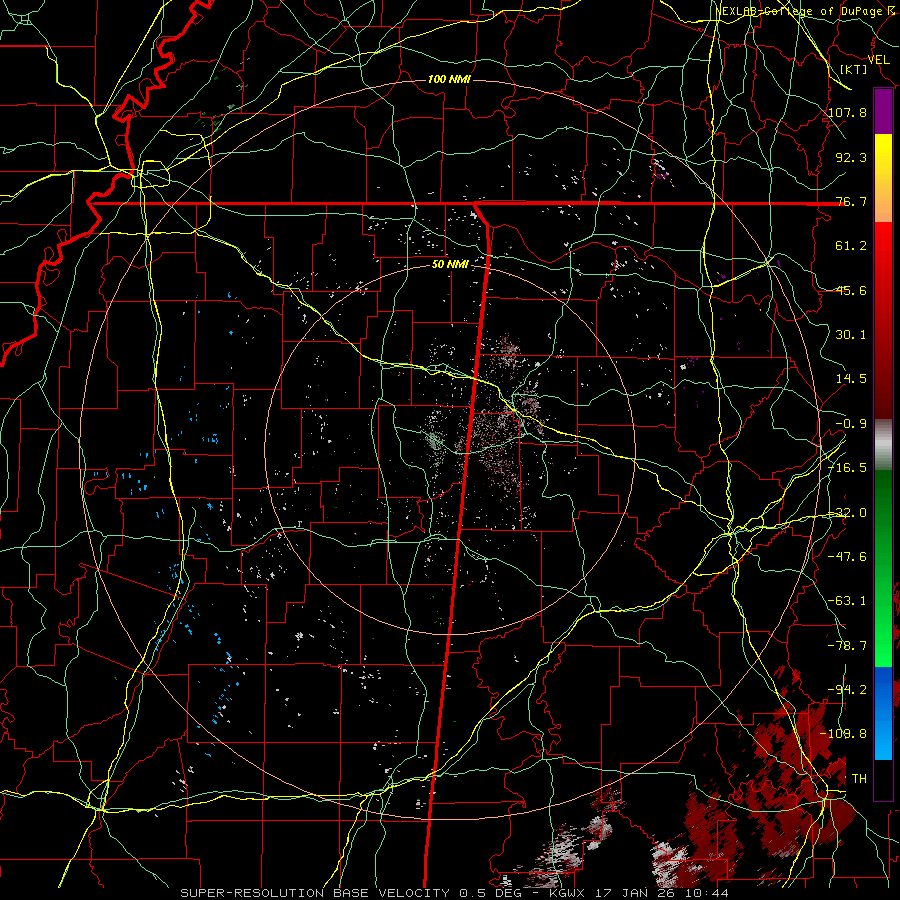Image resolution: width=900 pixels, height=900 pixels.
Task: Click the 45.6 legend value
Action: coord(851,290)
